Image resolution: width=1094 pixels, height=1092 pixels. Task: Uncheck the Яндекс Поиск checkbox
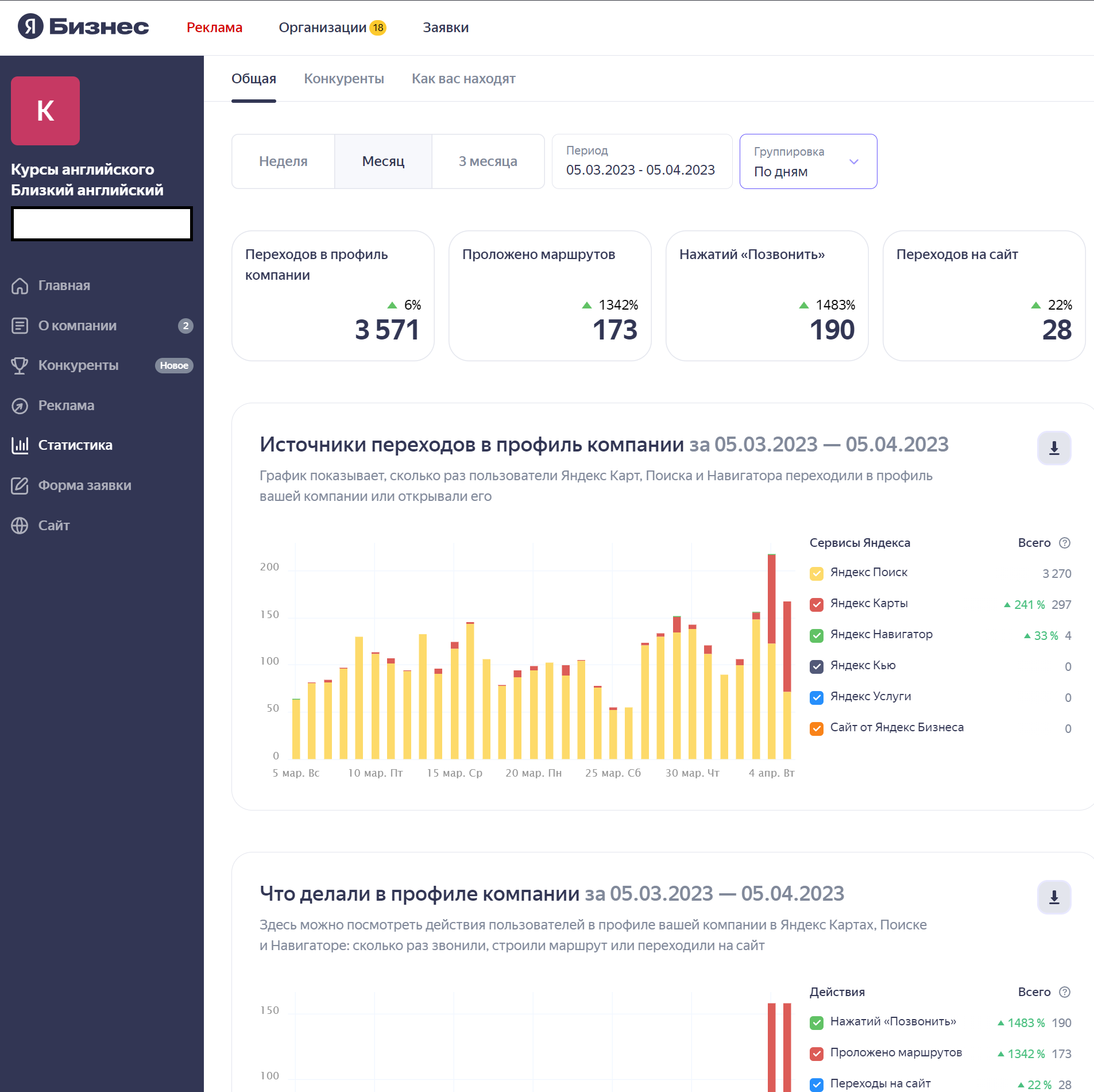[x=817, y=573]
